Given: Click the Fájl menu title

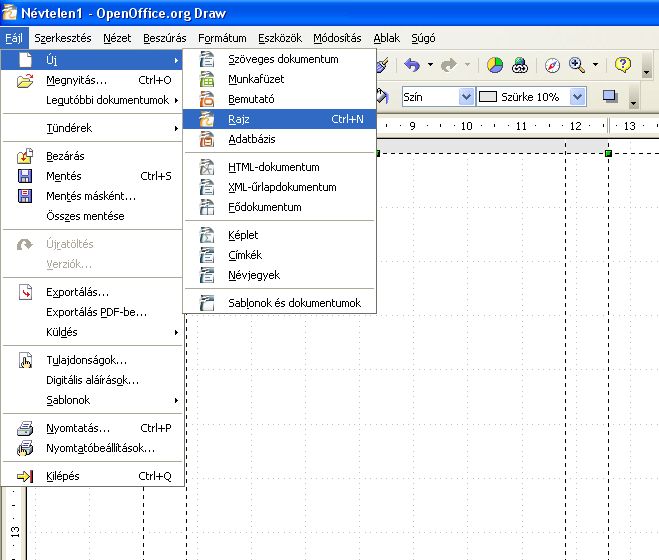Looking at the screenshot, I should point(14,38).
